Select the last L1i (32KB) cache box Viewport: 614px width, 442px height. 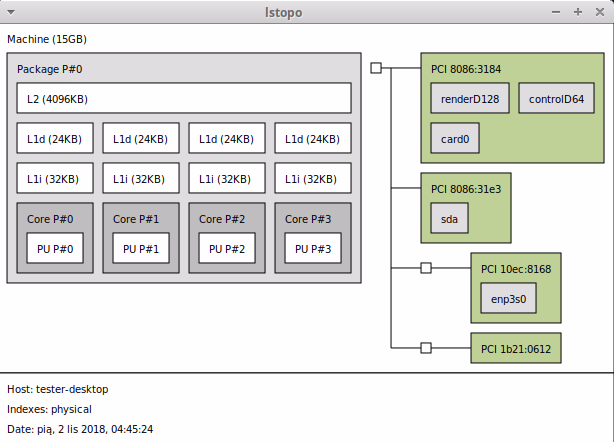point(312,178)
